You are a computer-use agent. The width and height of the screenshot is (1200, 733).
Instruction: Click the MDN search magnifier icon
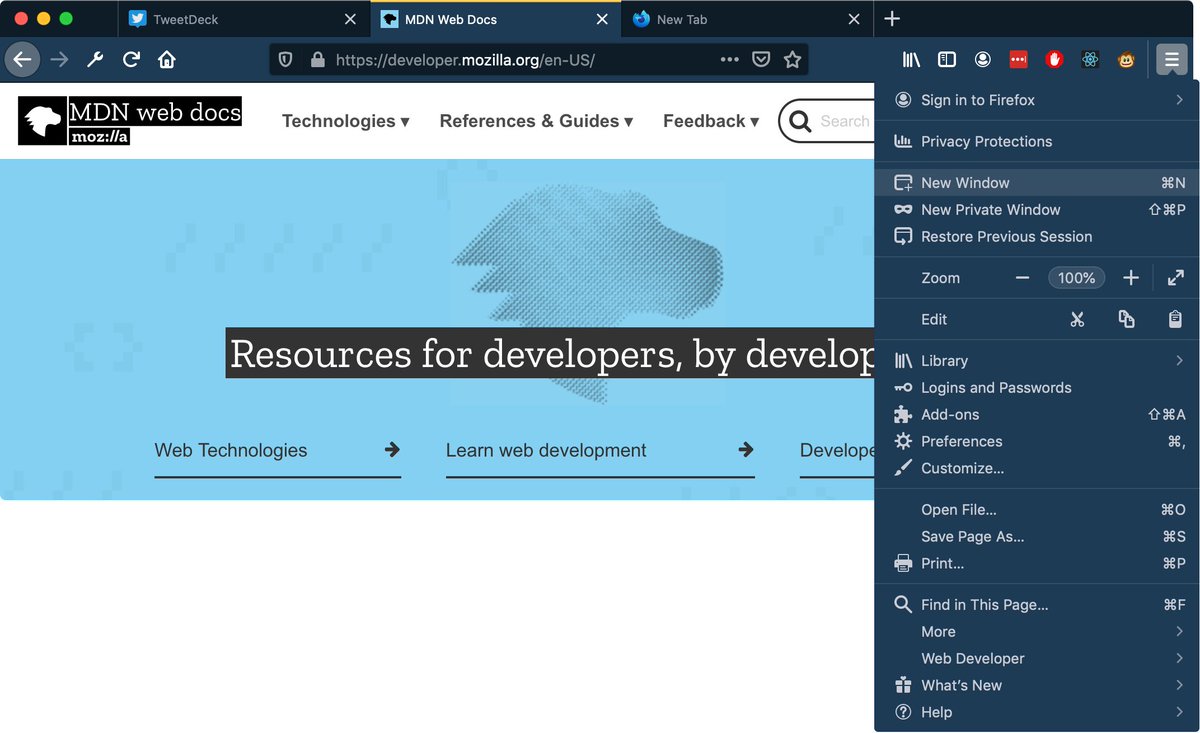[799, 122]
